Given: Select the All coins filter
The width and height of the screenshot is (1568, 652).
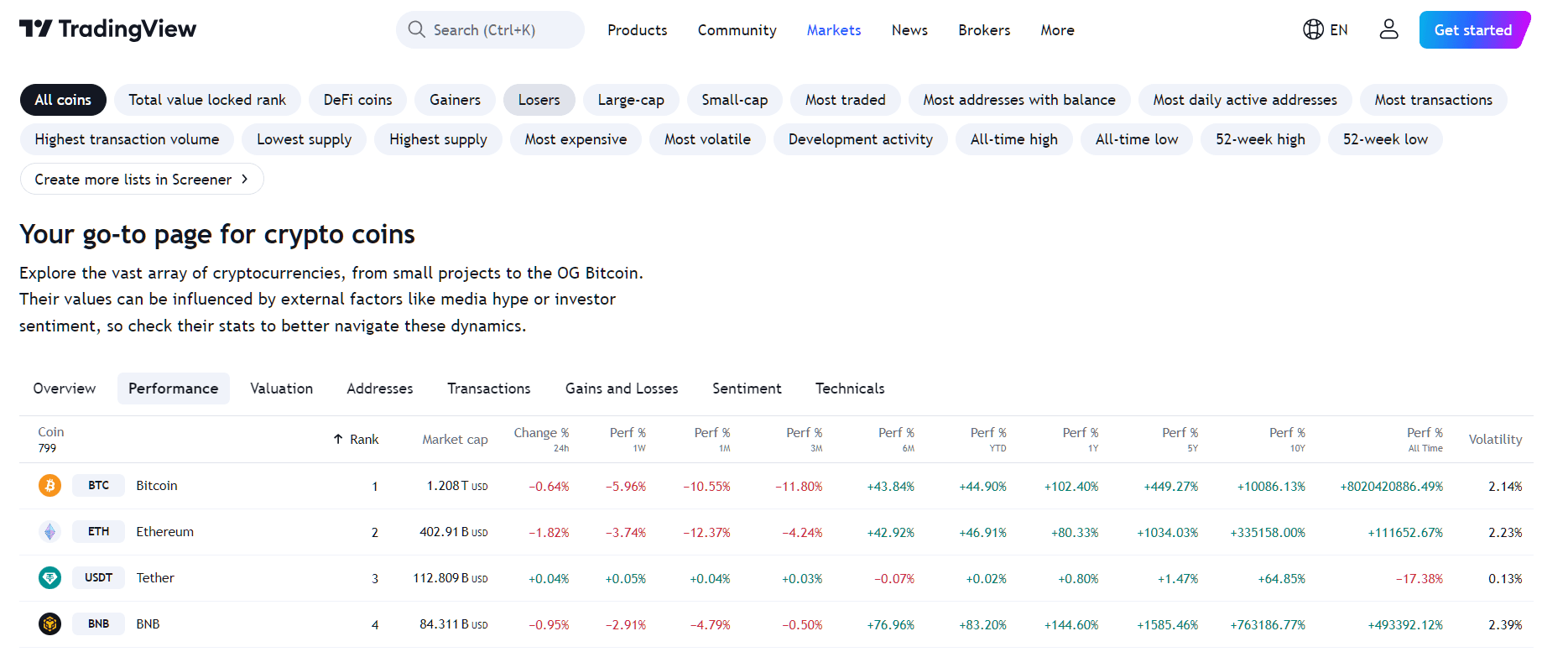Looking at the screenshot, I should pos(63,100).
